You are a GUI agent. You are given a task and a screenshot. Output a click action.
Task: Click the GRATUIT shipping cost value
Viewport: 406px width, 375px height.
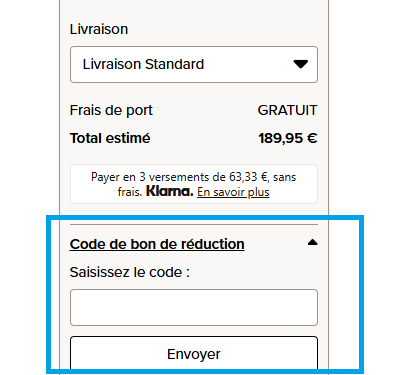point(287,110)
